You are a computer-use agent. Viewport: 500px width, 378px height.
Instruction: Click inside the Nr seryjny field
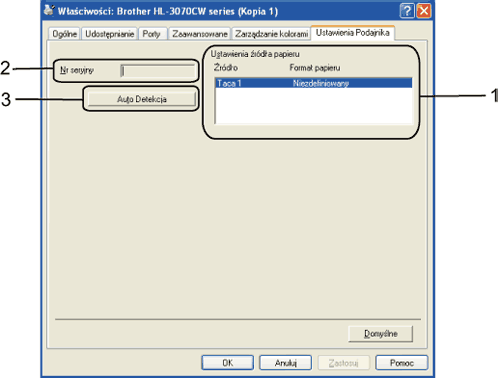(158, 71)
